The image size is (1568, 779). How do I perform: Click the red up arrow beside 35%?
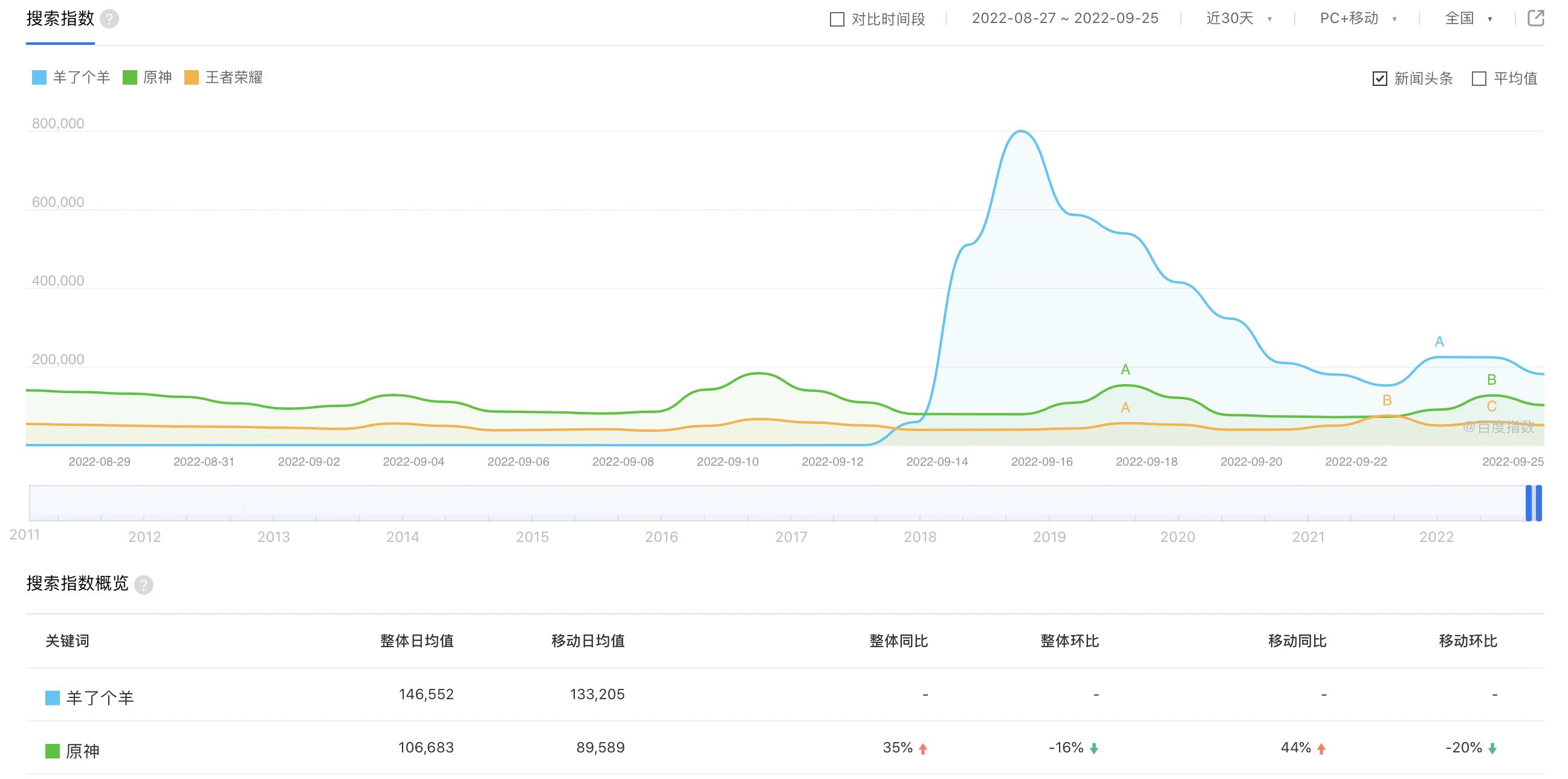[923, 749]
